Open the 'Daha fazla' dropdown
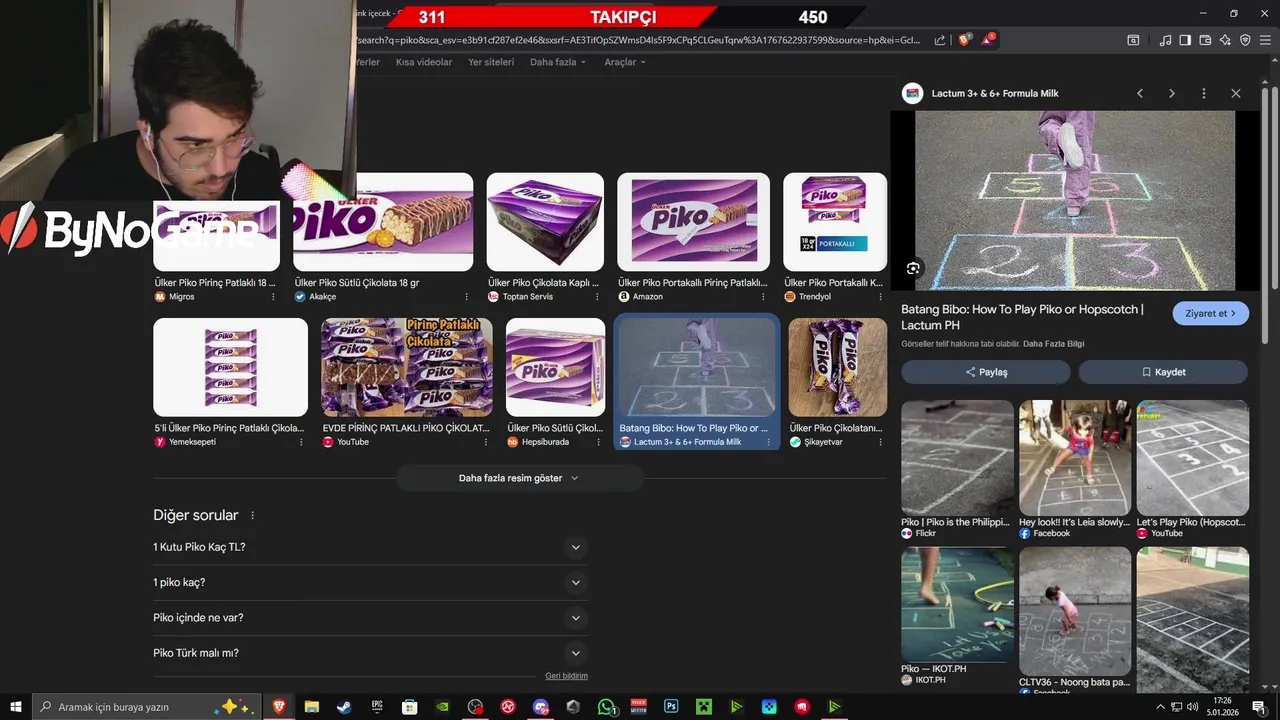This screenshot has width=1280, height=720. [558, 62]
